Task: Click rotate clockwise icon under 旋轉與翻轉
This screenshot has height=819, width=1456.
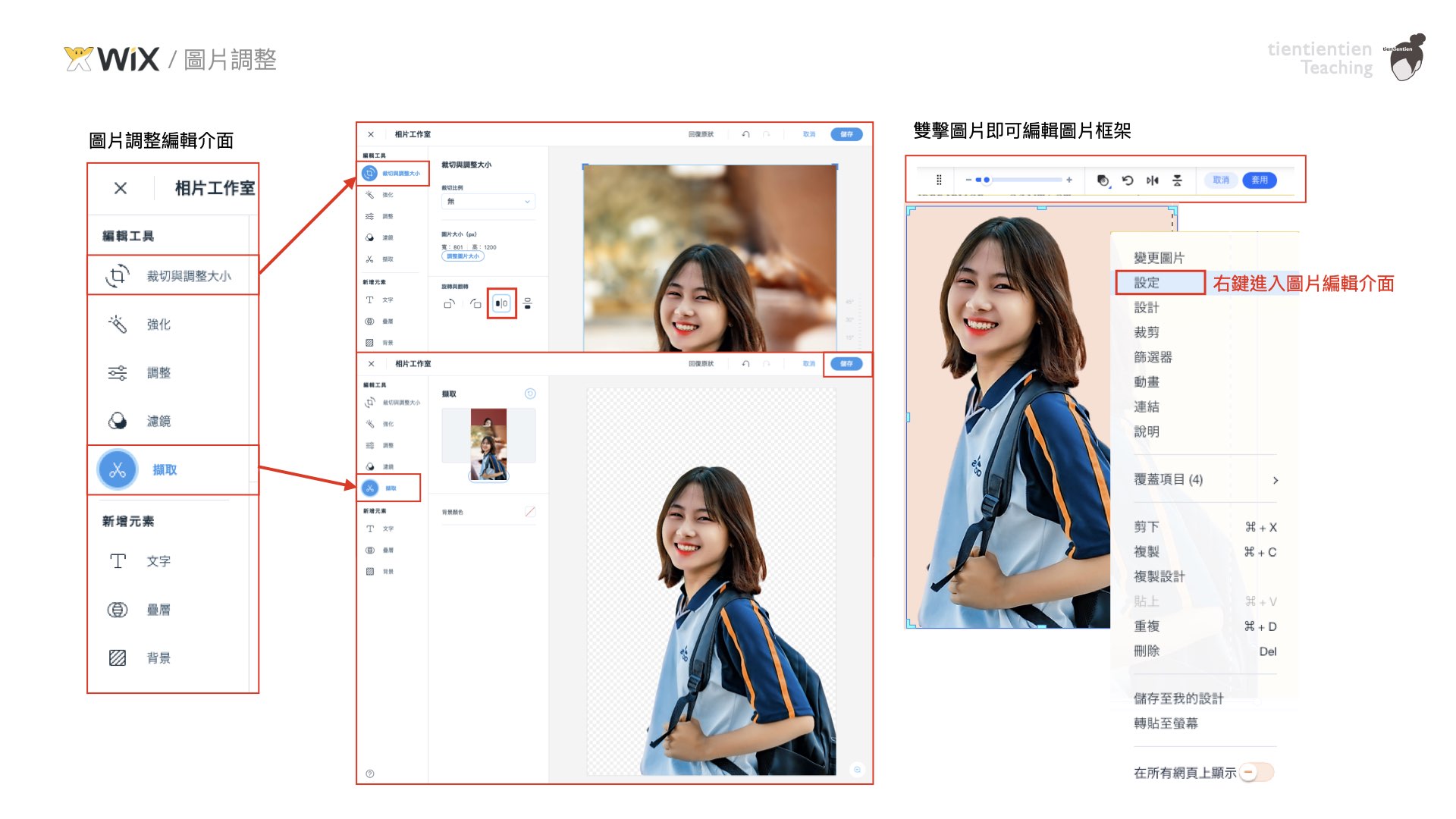Action: (x=475, y=303)
